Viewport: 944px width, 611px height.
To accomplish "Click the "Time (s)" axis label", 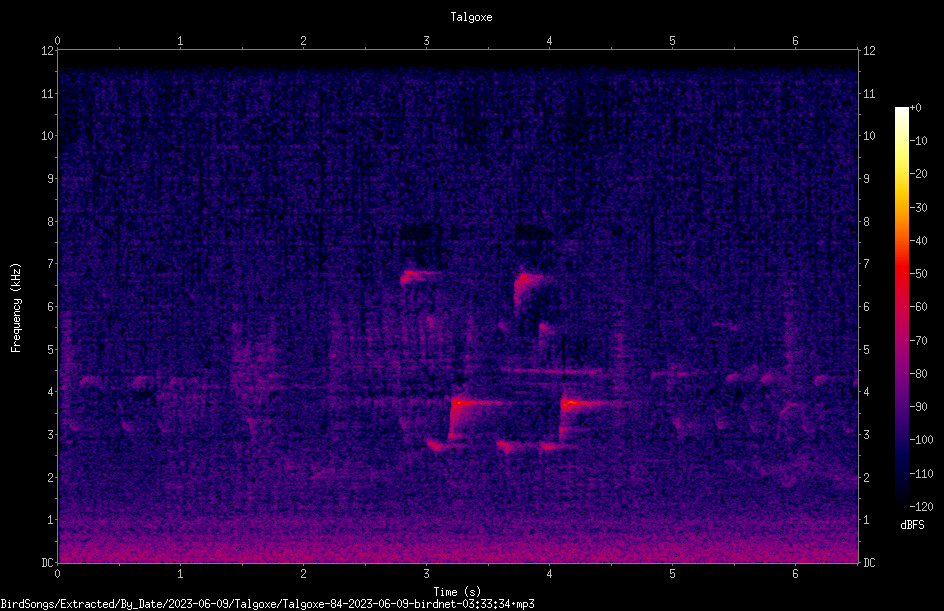I will (457, 592).
